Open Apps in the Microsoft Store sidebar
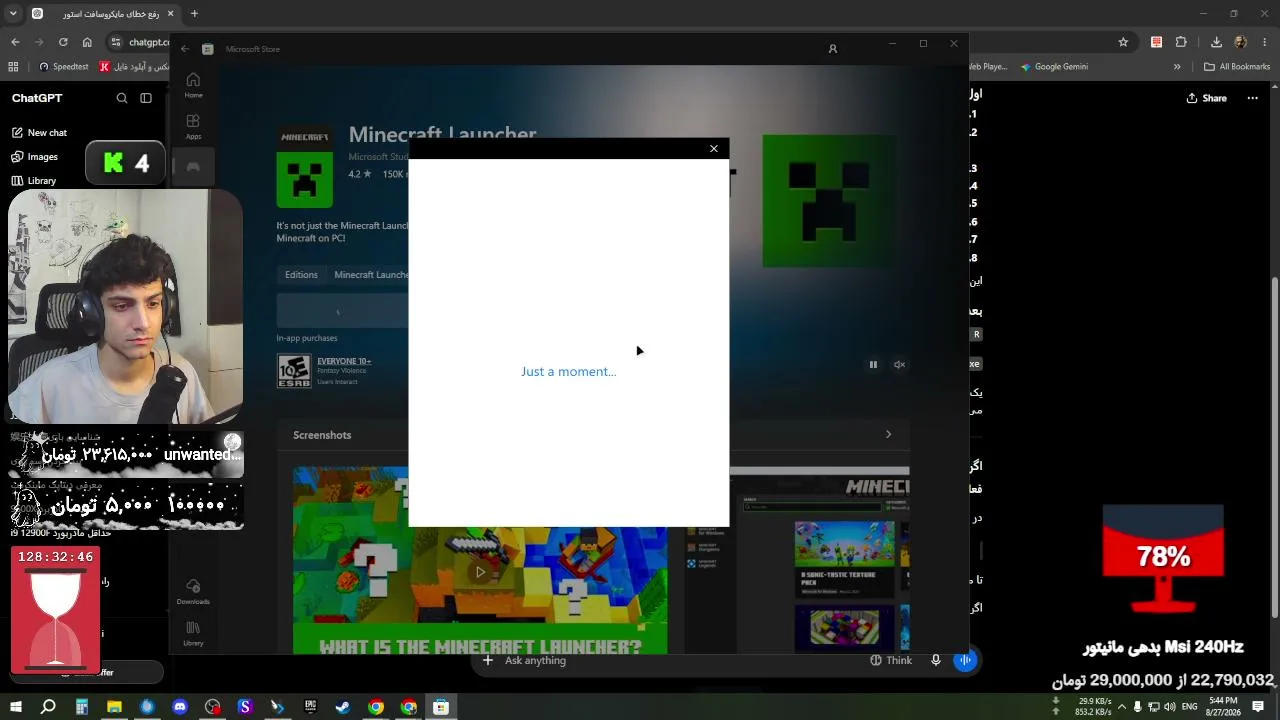 click(x=193, y=126)
